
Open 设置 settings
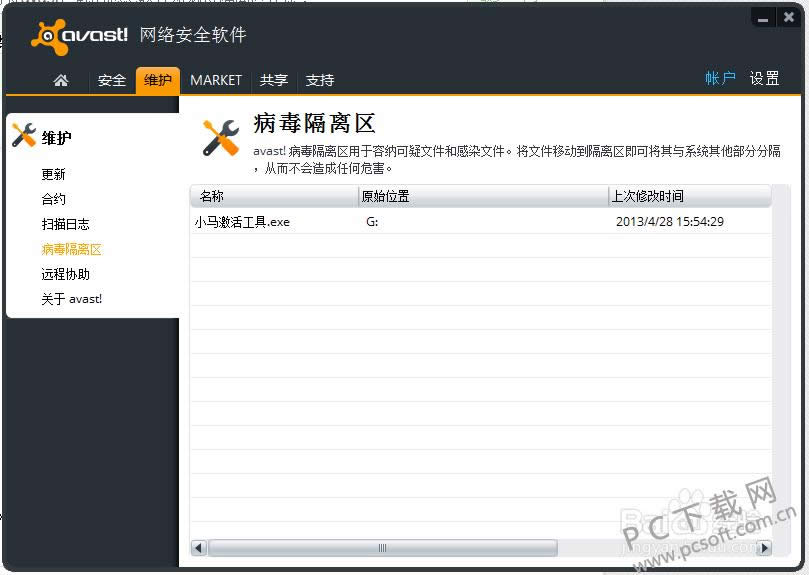tap(764, 78)
